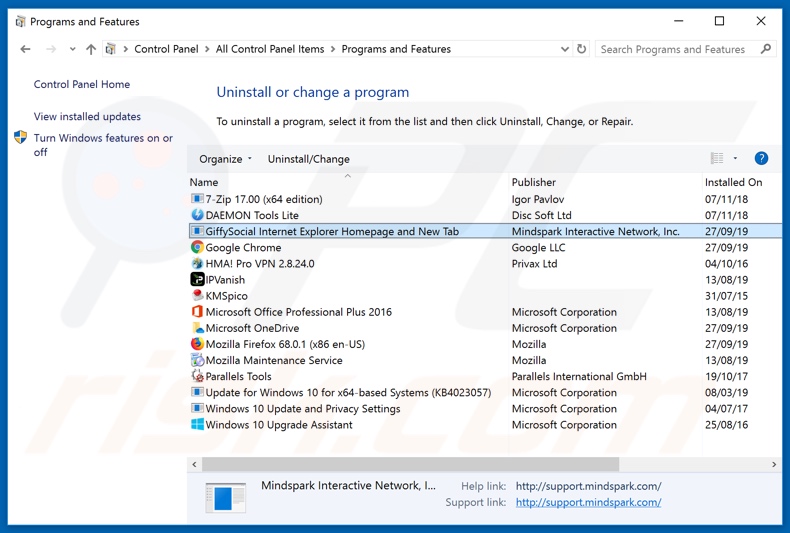Click the KMSpico program icon
Viewport: 790px width, 533px height.
197,296
